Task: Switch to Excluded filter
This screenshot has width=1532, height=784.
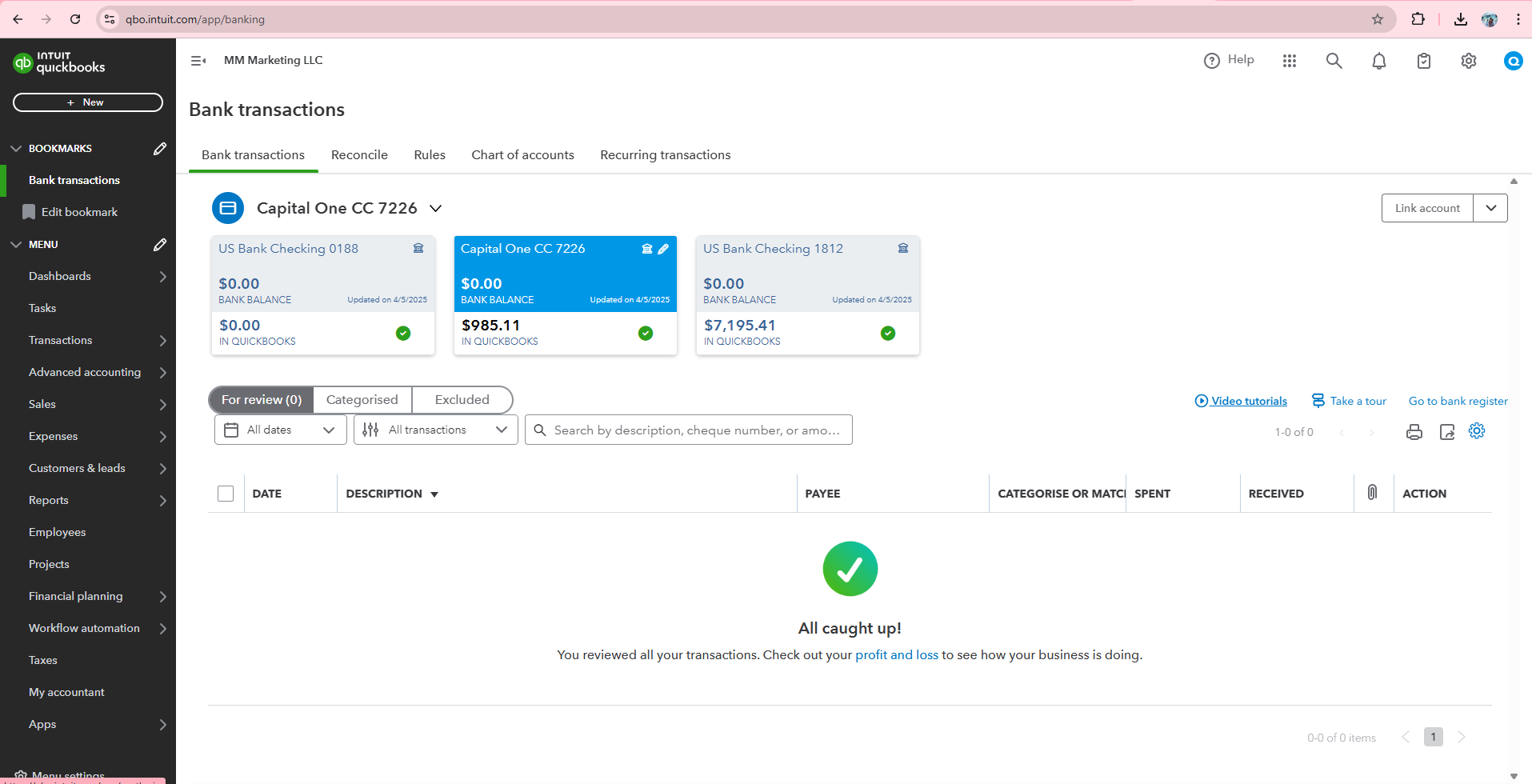Action: pyautogui.click(x=462, y=400)
